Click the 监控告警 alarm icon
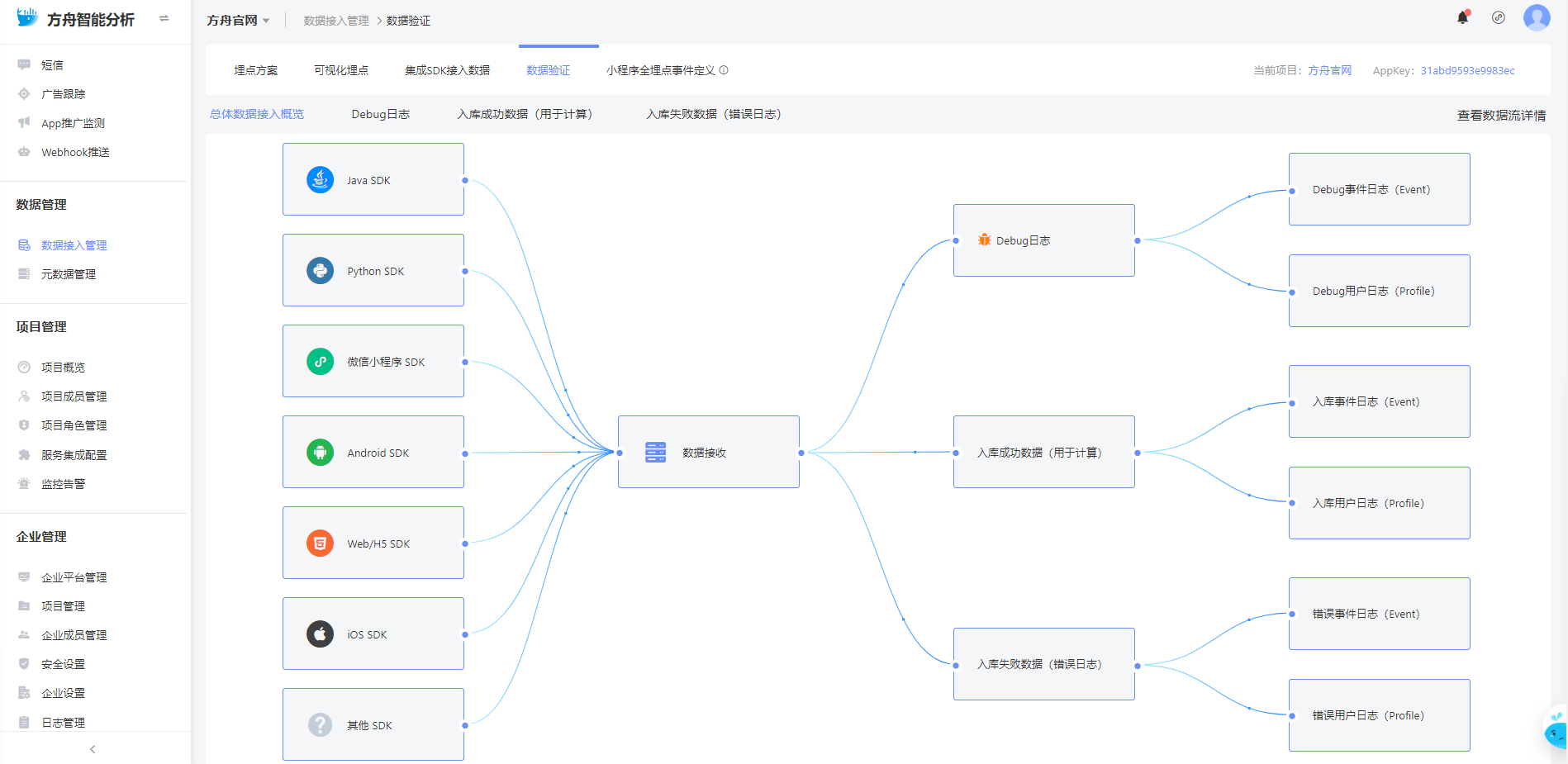The height and width of the screenshot is (764, 1568). [24, 483]
